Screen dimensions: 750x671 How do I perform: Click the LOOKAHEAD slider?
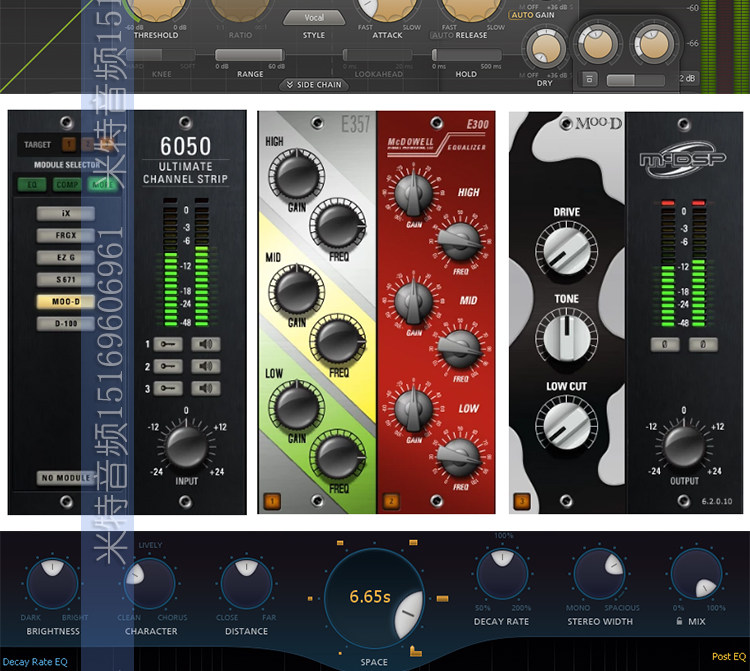pyautogui.click(x=377, y=55)
